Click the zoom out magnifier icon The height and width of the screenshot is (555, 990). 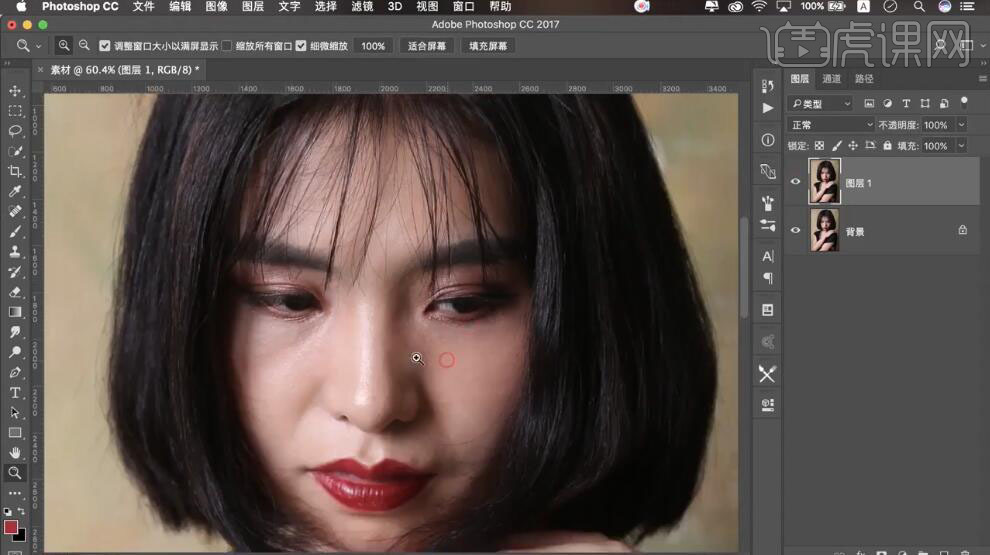(84, 46)
